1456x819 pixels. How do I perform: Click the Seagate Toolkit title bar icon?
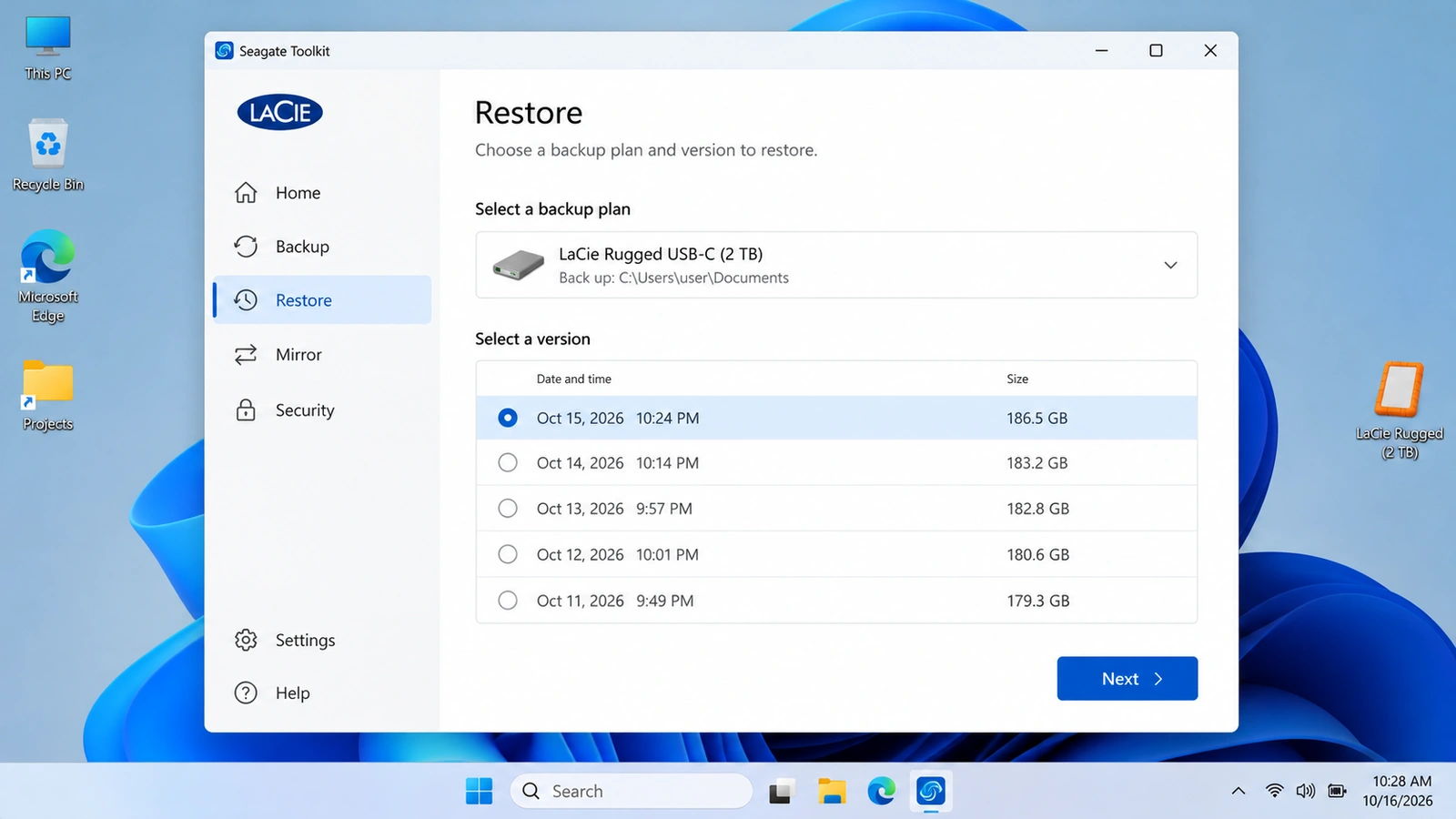click(x=224, y=50)
